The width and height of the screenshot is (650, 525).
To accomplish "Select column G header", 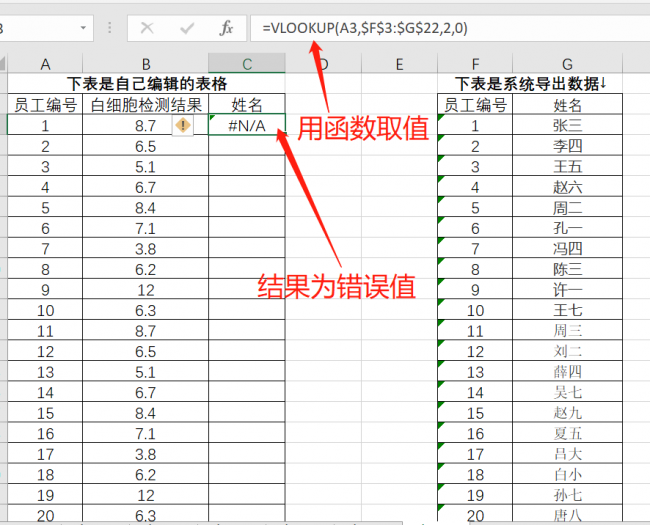I will point(568,64).
